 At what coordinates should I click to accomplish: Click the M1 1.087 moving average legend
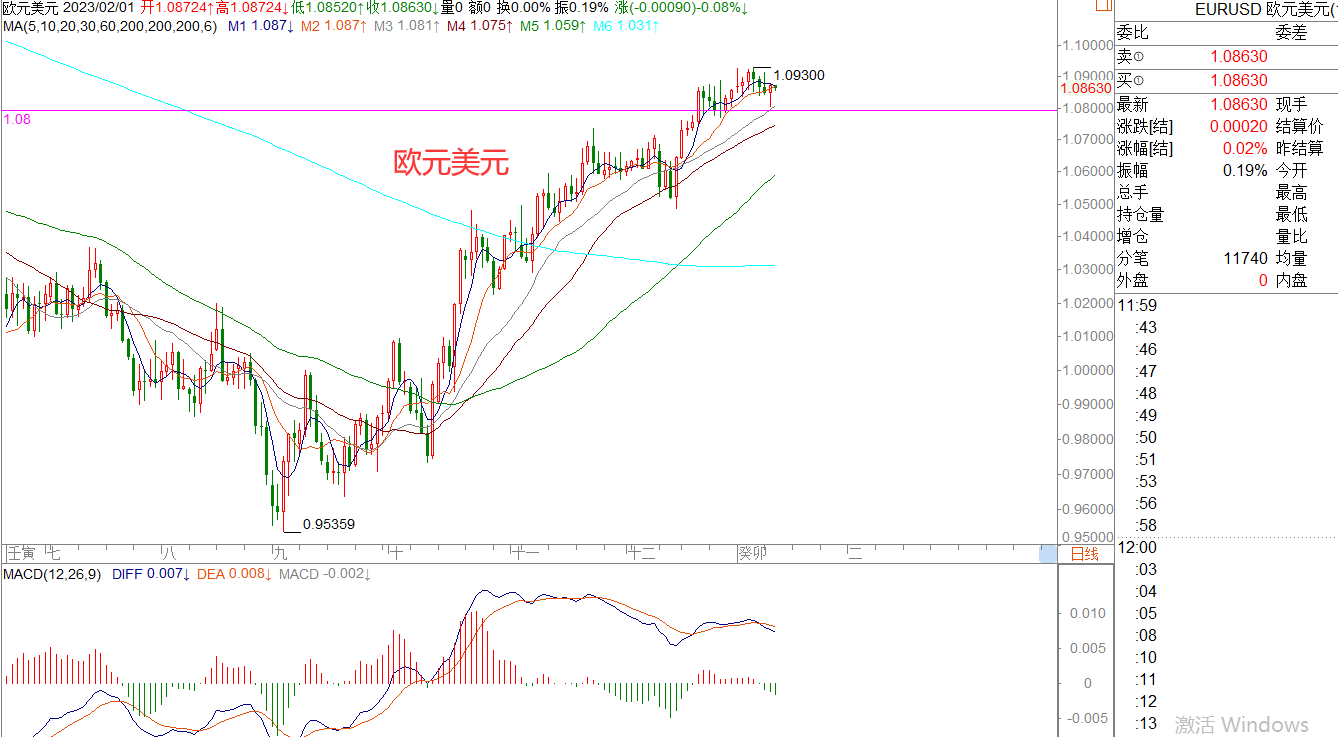click(260, 25)
